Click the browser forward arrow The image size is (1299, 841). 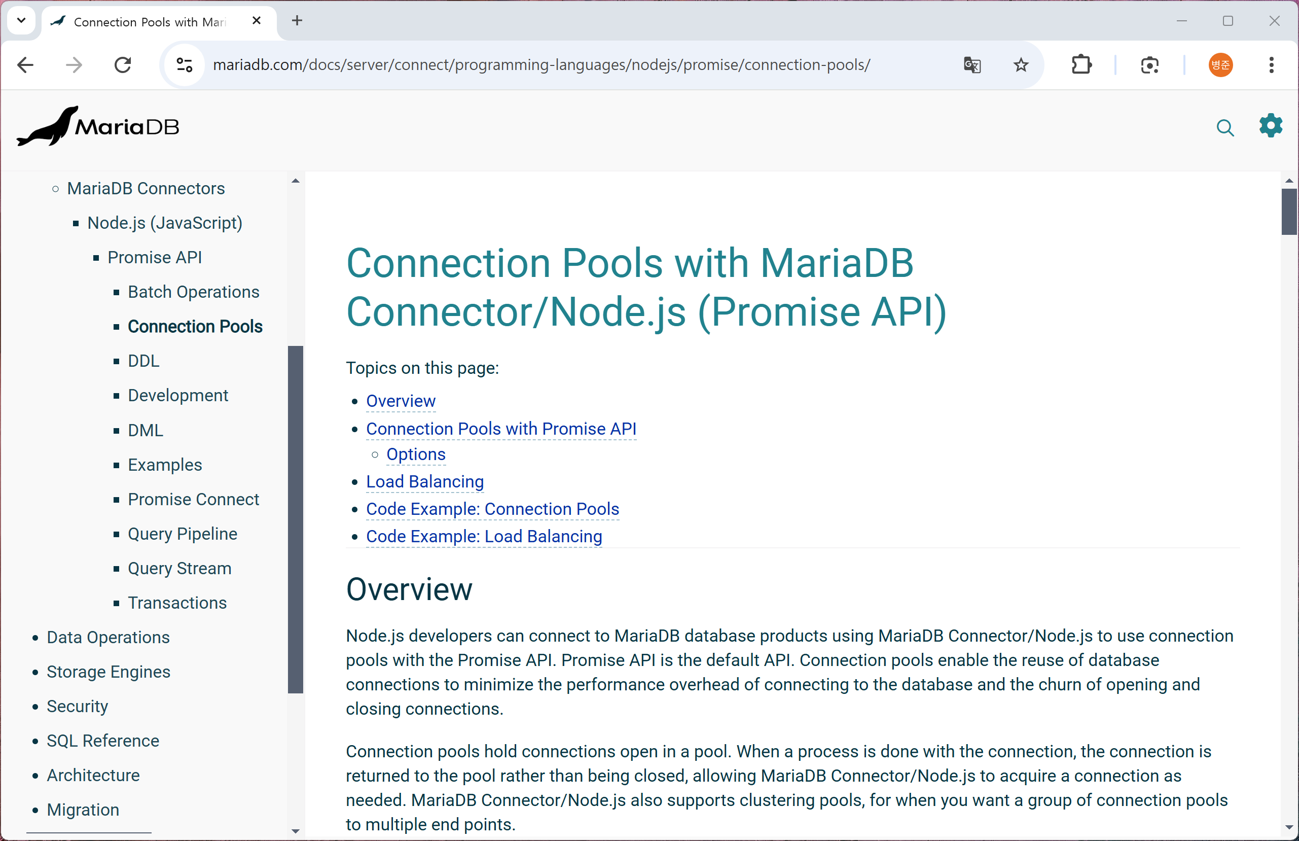point(74,65)
